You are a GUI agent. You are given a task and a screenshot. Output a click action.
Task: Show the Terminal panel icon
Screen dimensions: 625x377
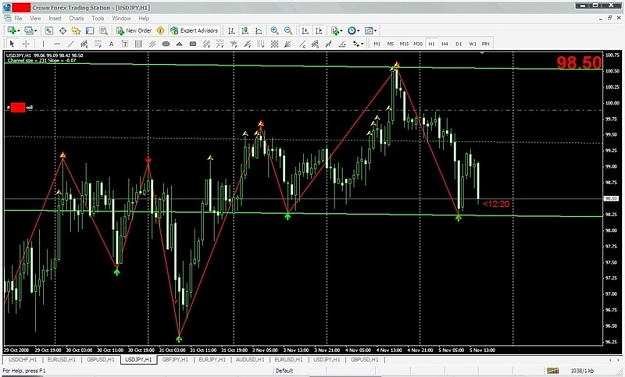[90, 31]
